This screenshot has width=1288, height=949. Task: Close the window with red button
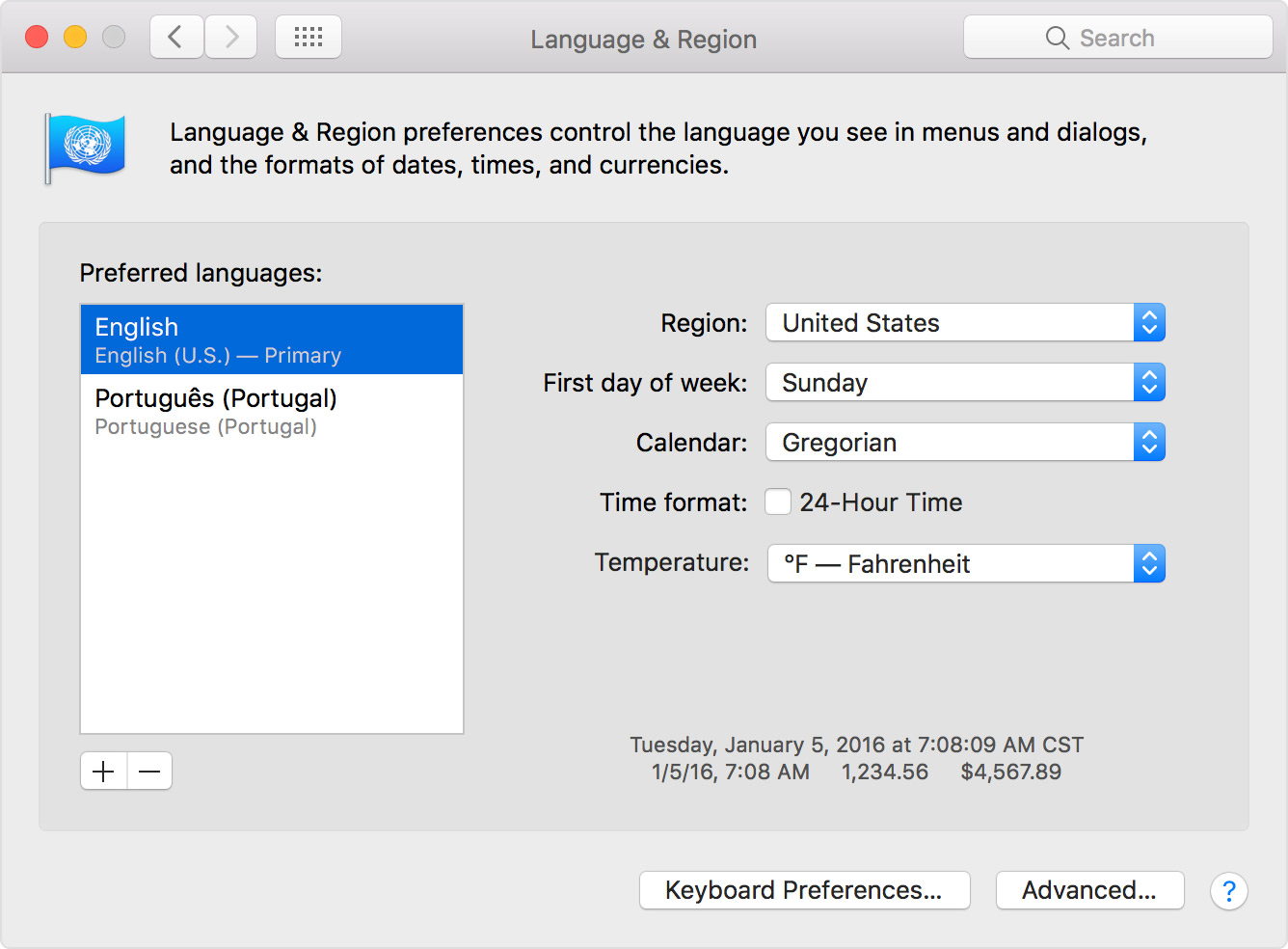tap(37, 38)
